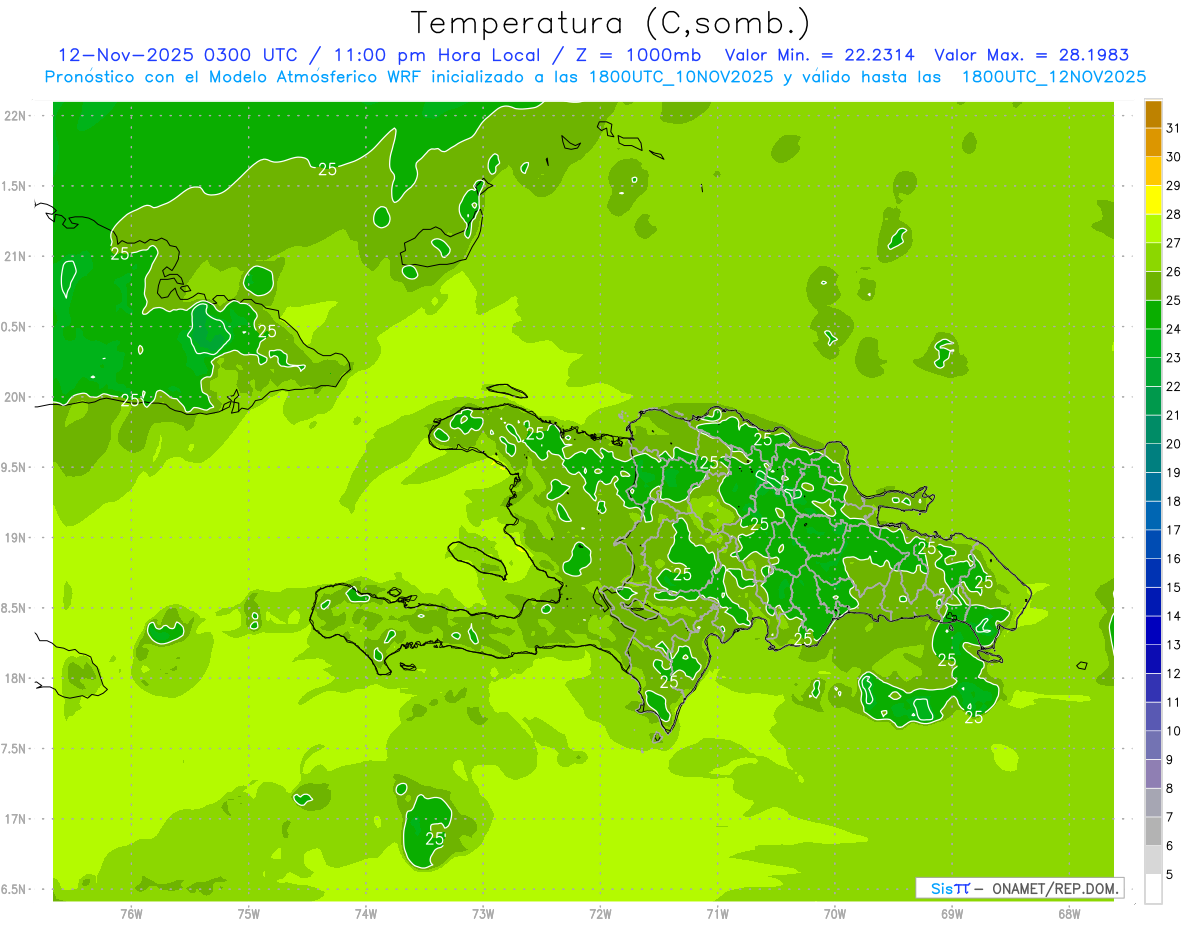Click the 18N latitude axis label

click(17, 678)
